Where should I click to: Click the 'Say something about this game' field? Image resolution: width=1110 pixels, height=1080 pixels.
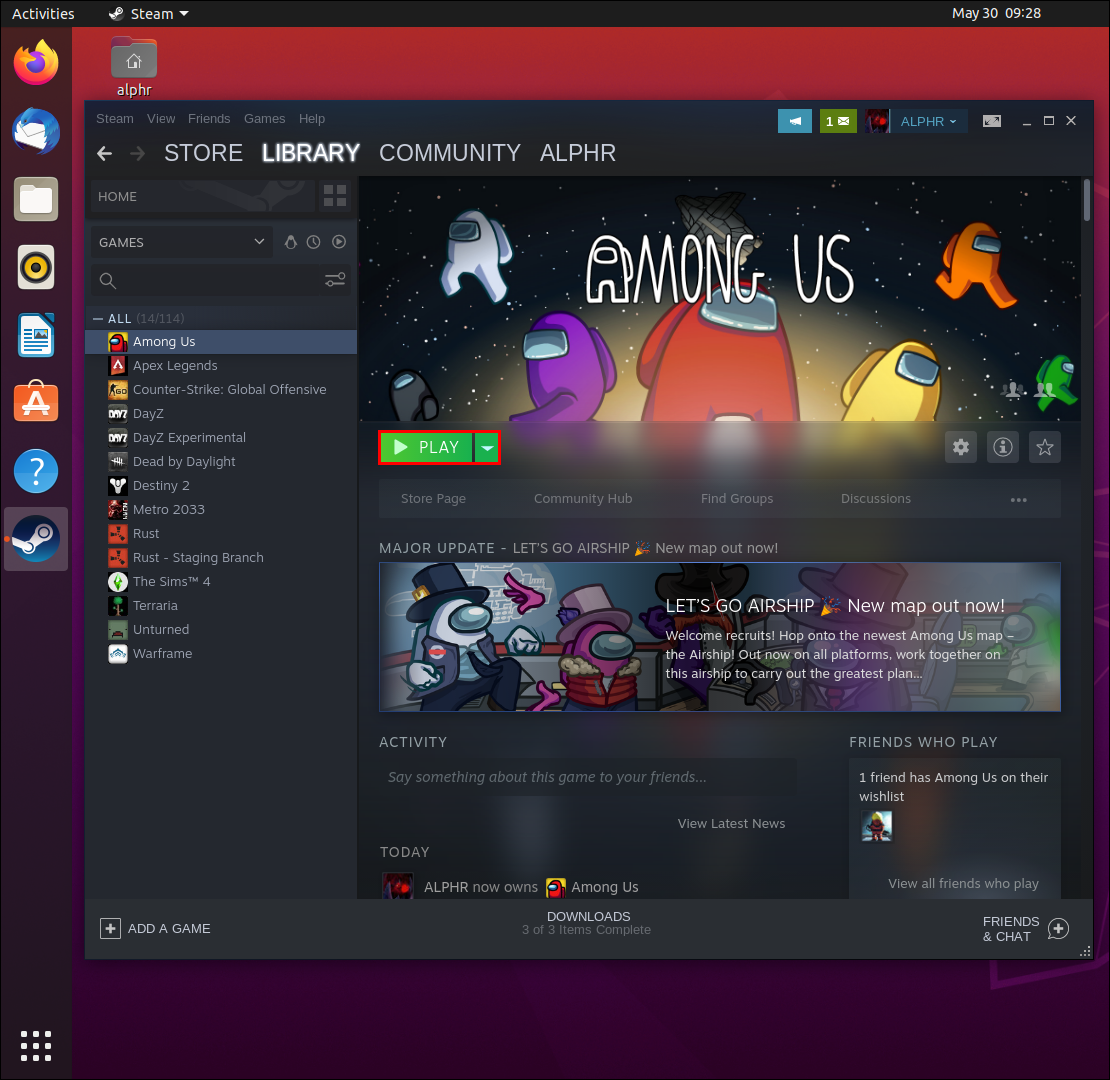point(588,777)
